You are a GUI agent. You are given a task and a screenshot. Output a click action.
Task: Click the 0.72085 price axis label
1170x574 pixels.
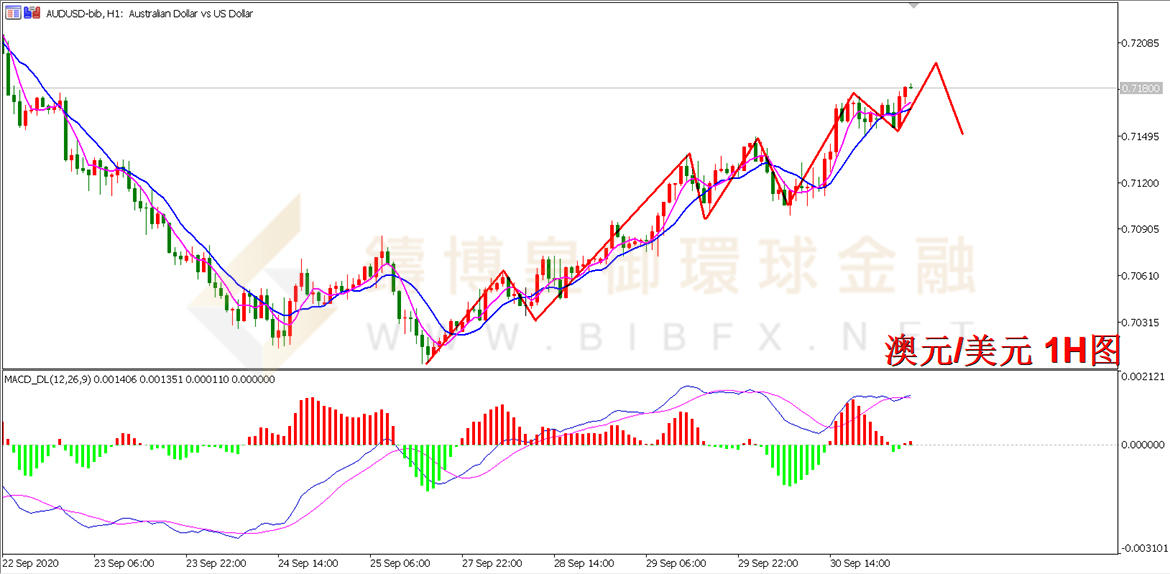1142,43
